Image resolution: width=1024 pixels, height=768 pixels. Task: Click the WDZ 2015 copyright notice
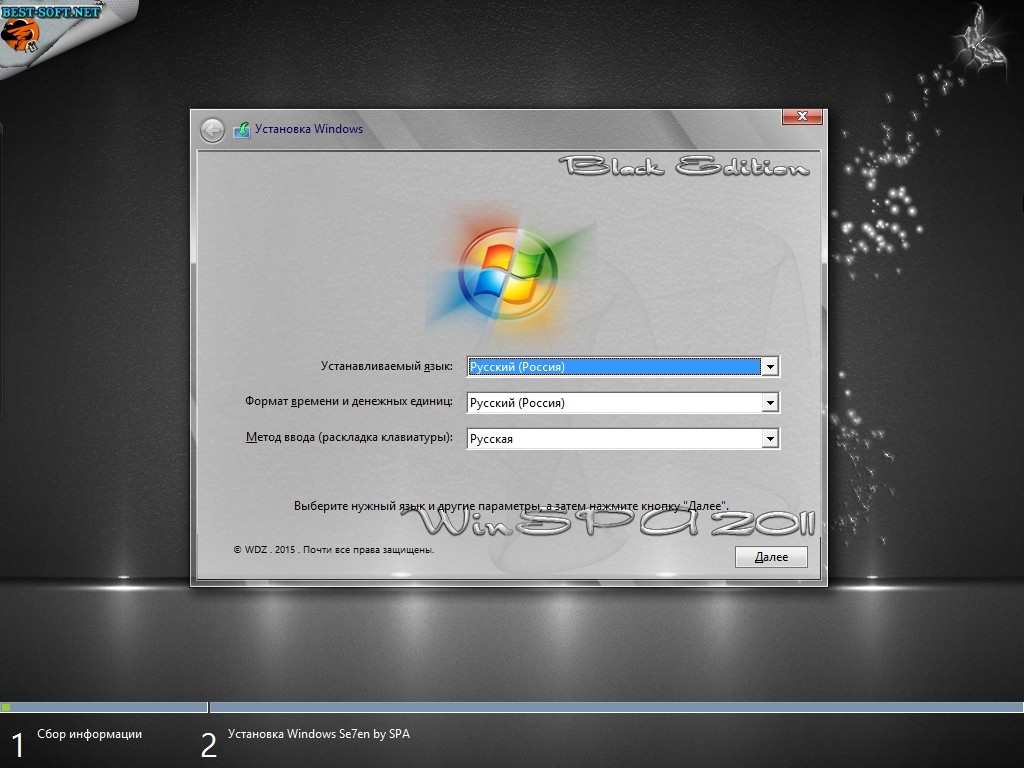334,550
